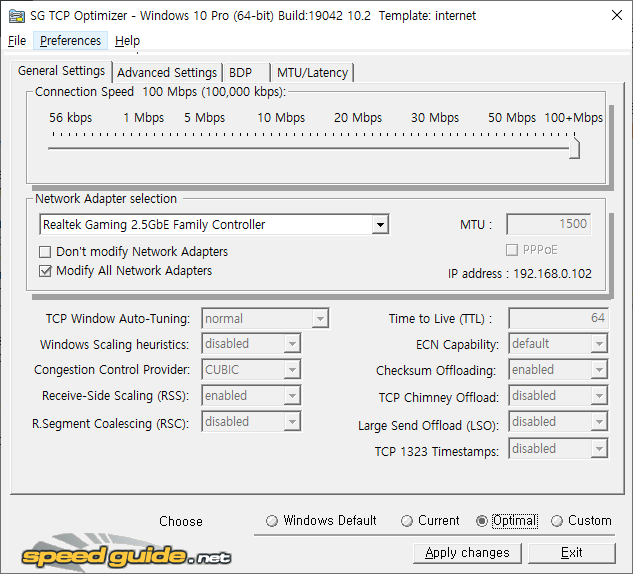The image size is (633, 574).
Task: Click the Congestion Control Provider label
Action: coord(112,370)
